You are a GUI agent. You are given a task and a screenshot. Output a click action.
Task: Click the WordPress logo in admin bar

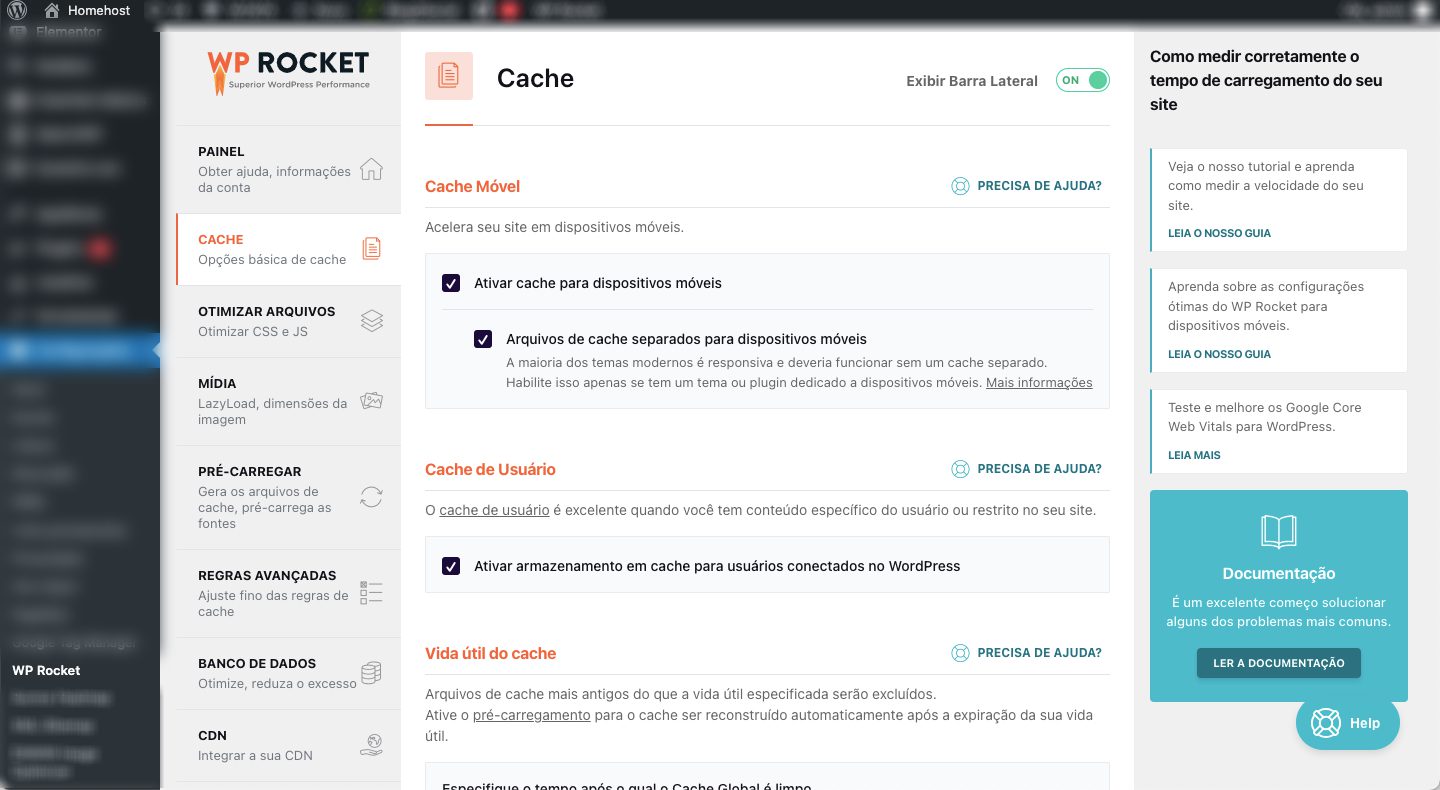(17, 11)
